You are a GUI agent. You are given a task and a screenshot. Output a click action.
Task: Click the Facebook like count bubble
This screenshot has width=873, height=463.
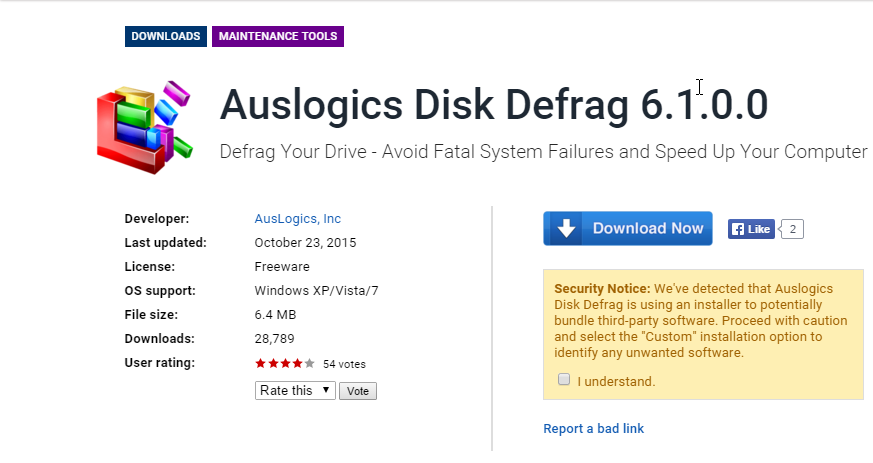(x=792, y=229)
